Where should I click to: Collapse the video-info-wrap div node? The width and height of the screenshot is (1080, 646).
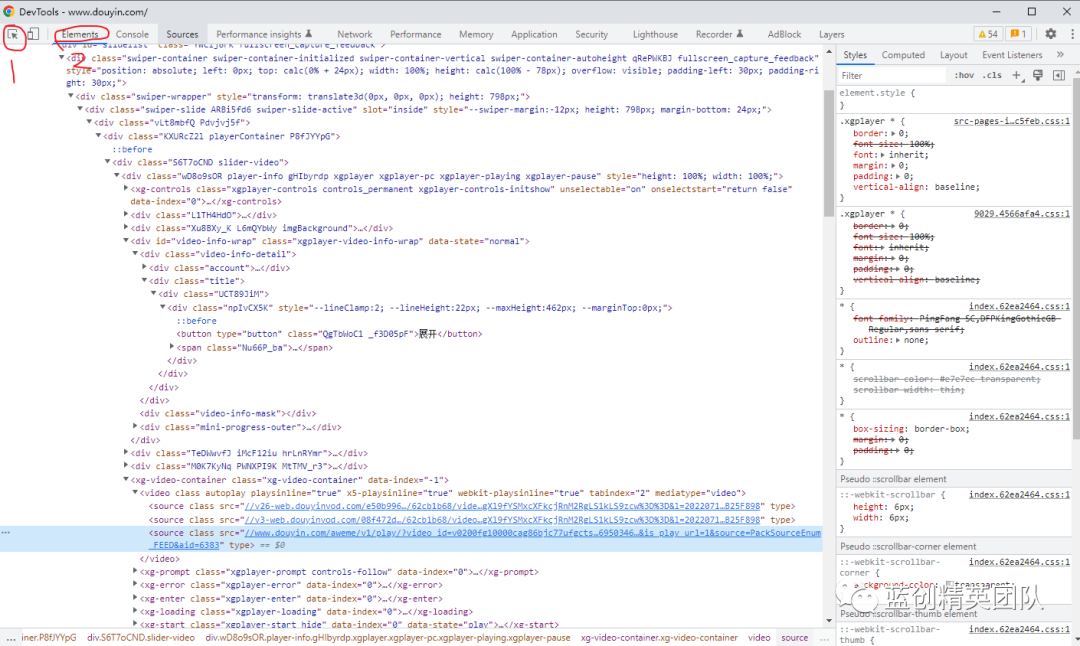(x=125, y=240)
